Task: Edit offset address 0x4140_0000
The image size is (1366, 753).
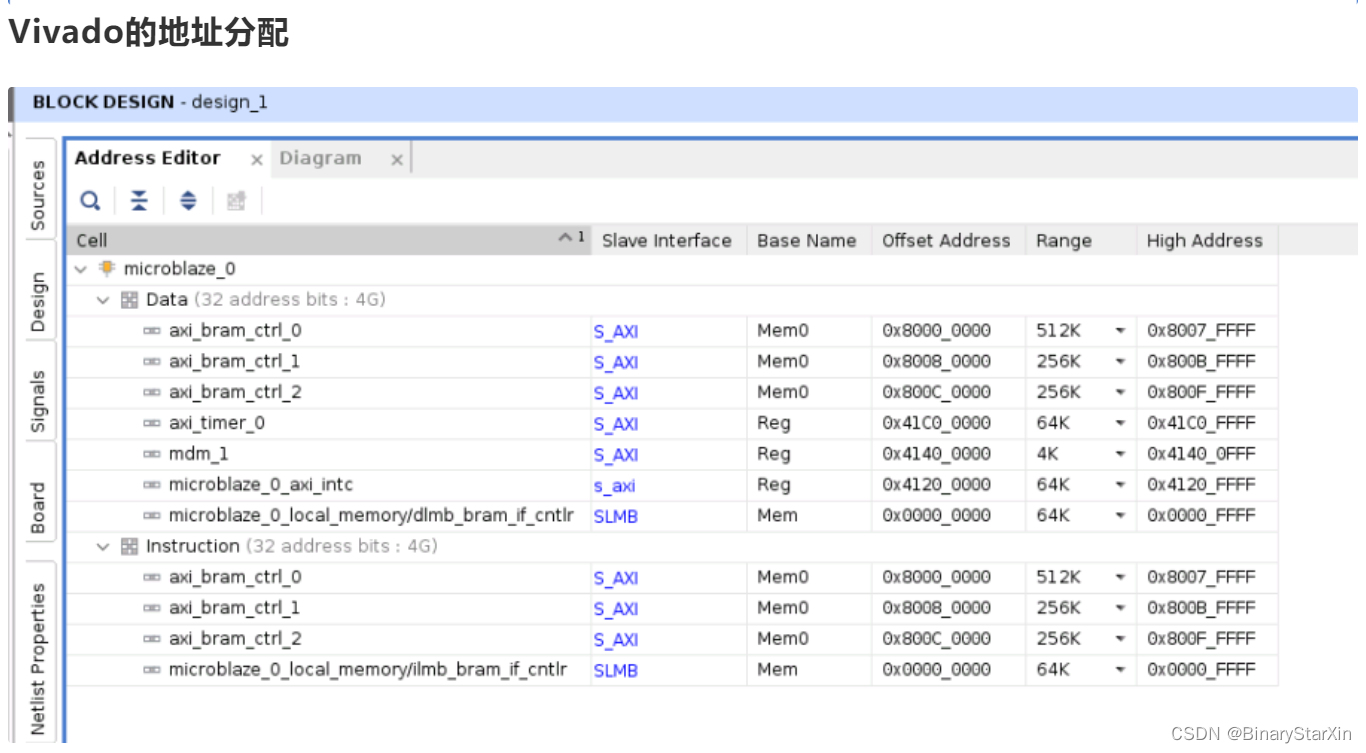Action: tap(936, 454)
